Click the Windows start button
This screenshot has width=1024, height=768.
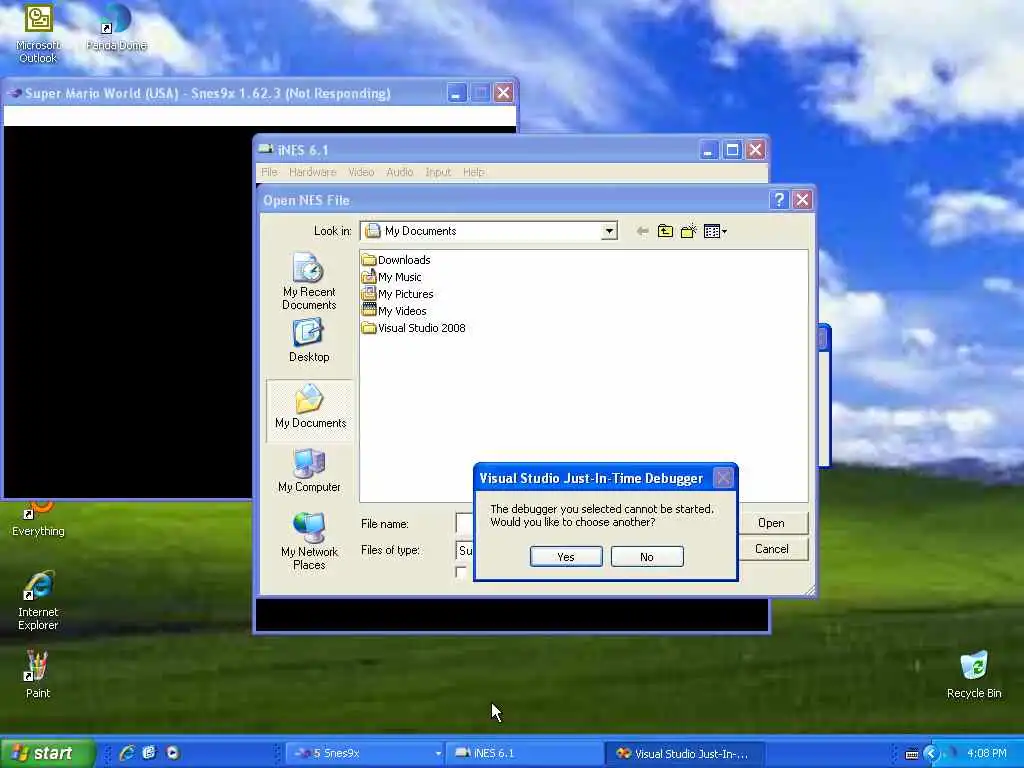click(x=47, y=753)
